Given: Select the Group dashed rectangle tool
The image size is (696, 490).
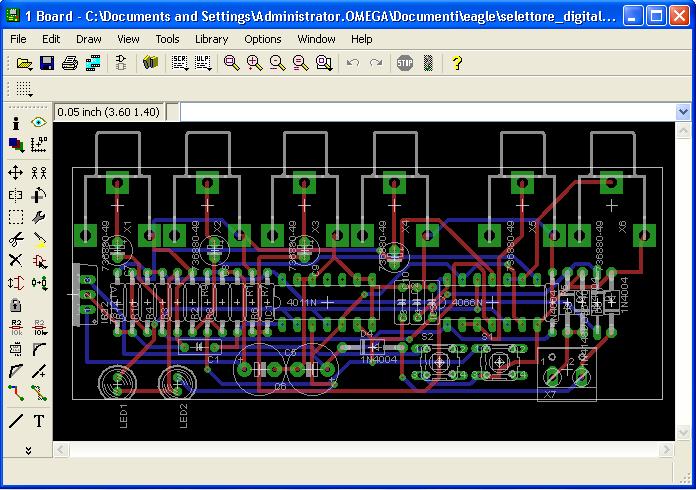Looking at the screenshot, I should pyautogui.click(x=16, y=217).
